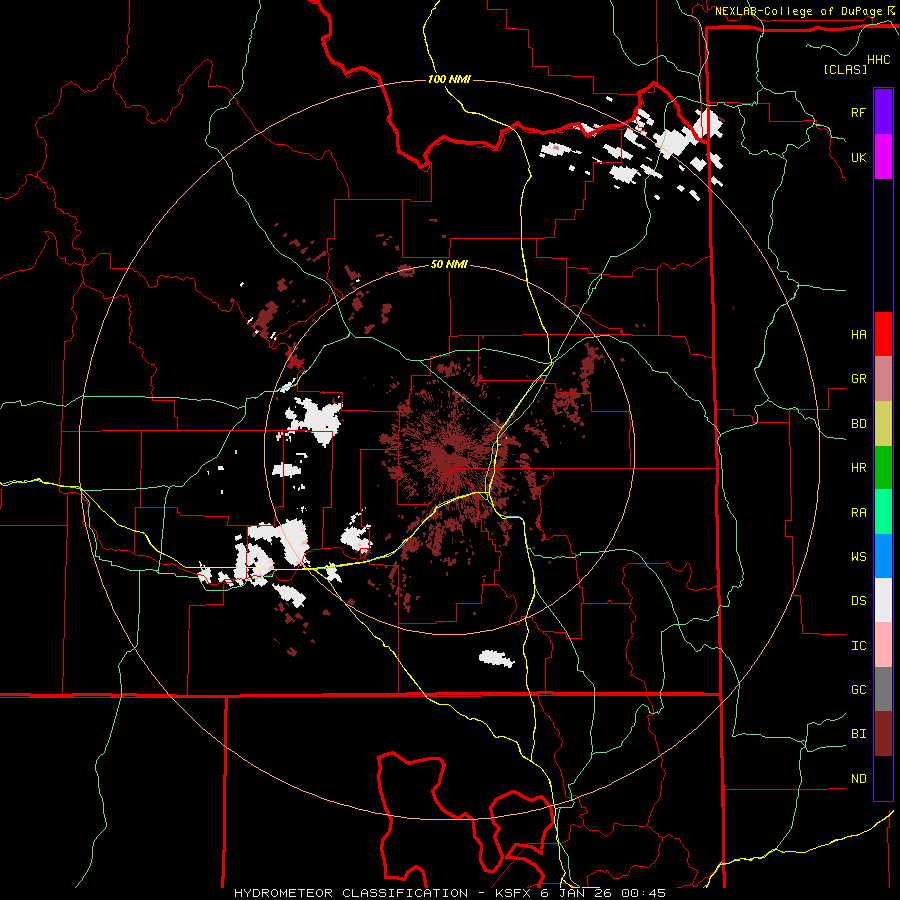Click the 'GC' legend label
The width and height of the screenshot is (900, 900).
coord(858,690)
